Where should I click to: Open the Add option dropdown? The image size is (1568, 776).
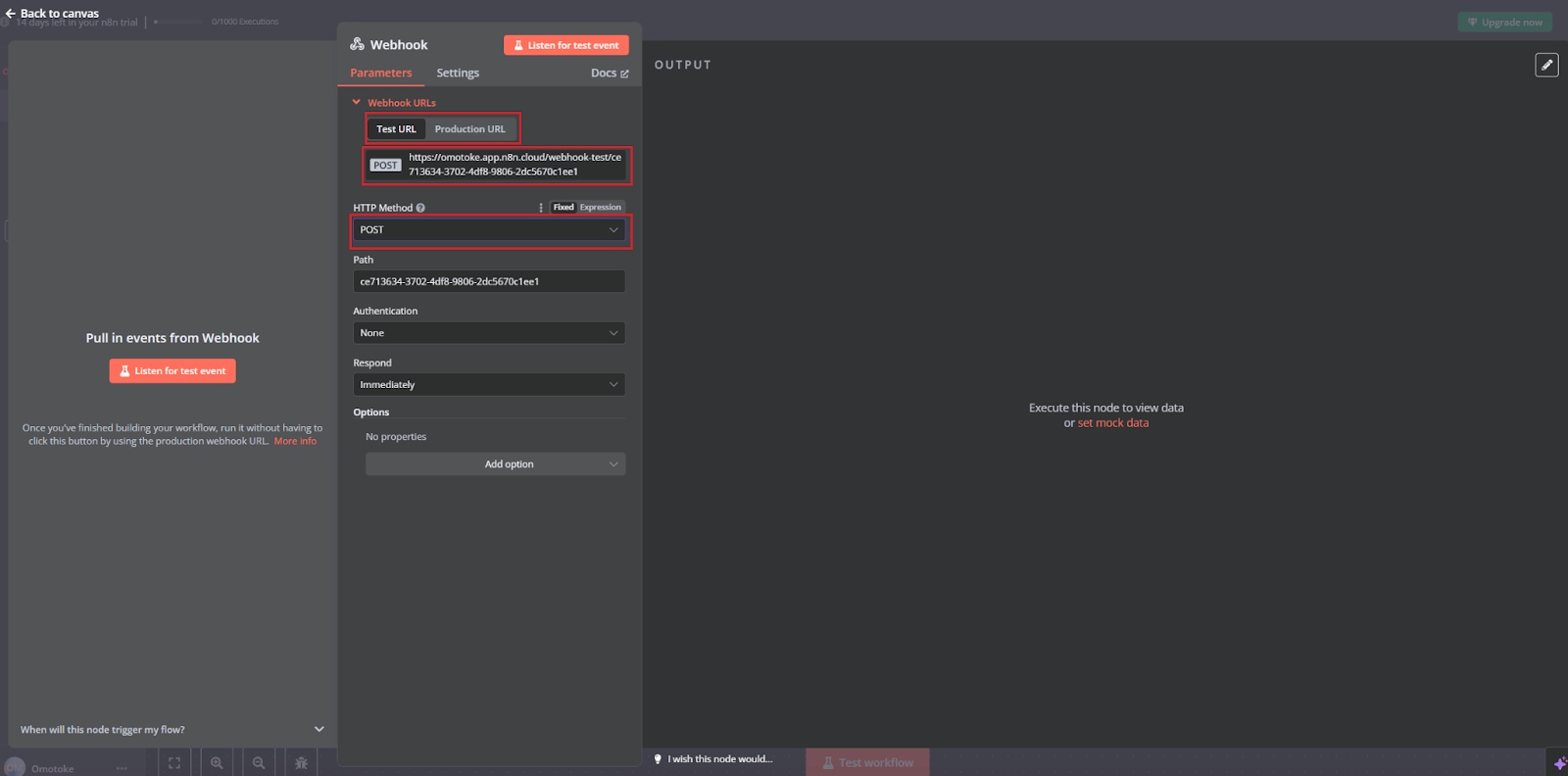click(x=496, y=464)
